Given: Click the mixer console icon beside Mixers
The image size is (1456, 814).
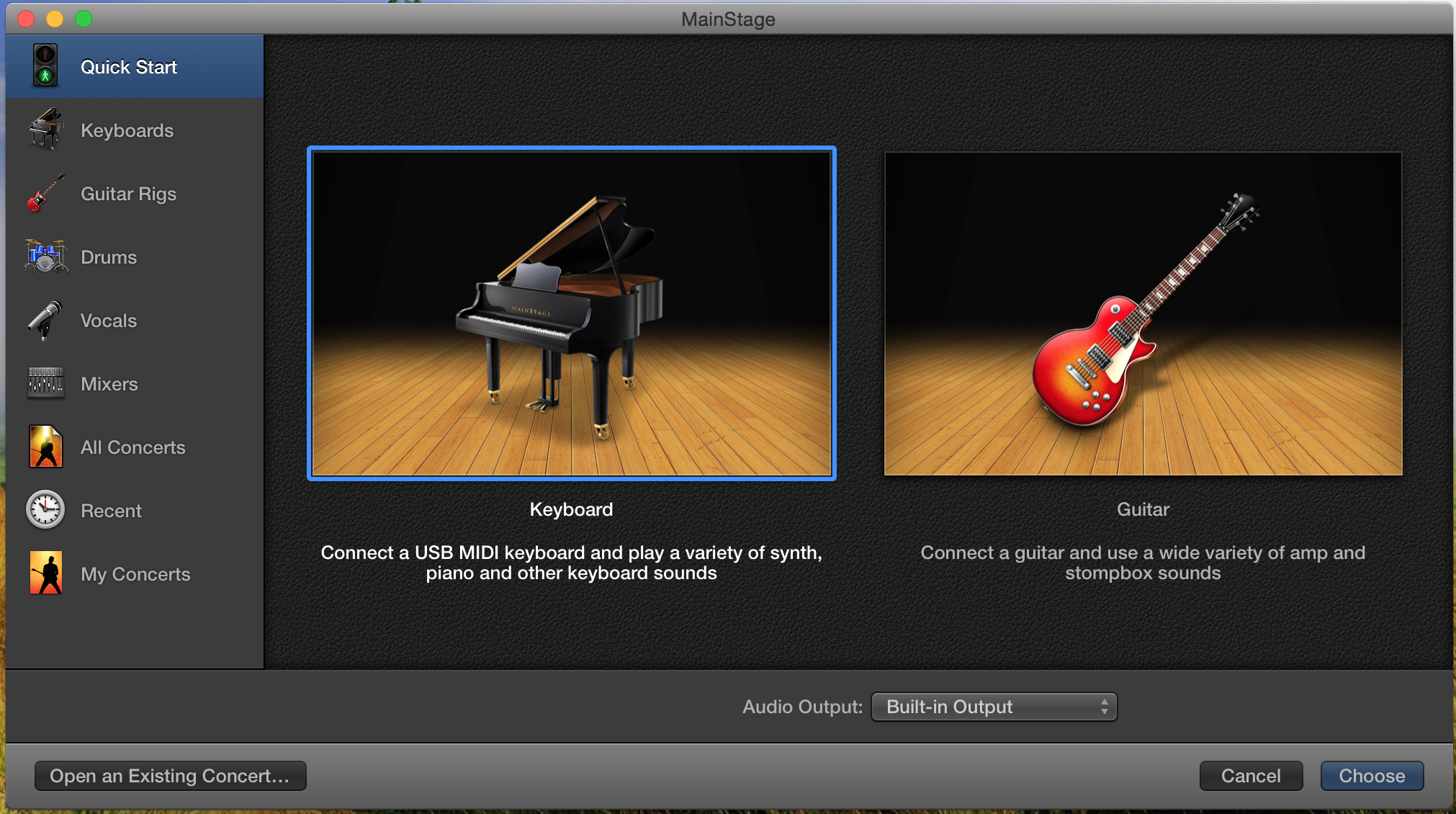Looking at the screenshot, I should (x=45, y=383).
